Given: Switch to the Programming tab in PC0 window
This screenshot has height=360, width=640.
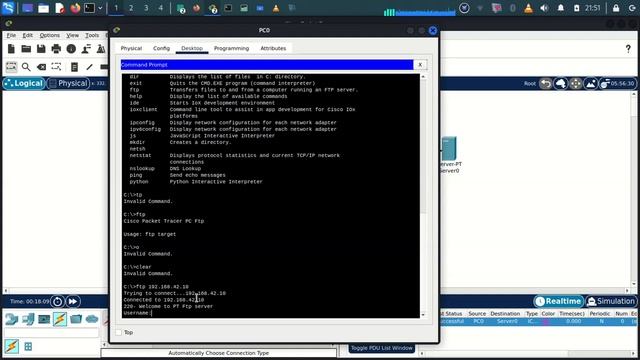Looking at the screenshot, I should 231,48.
